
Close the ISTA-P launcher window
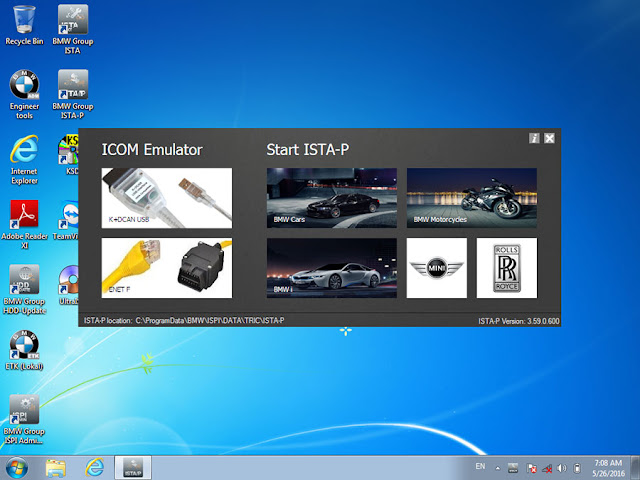[x=549, y=138]
